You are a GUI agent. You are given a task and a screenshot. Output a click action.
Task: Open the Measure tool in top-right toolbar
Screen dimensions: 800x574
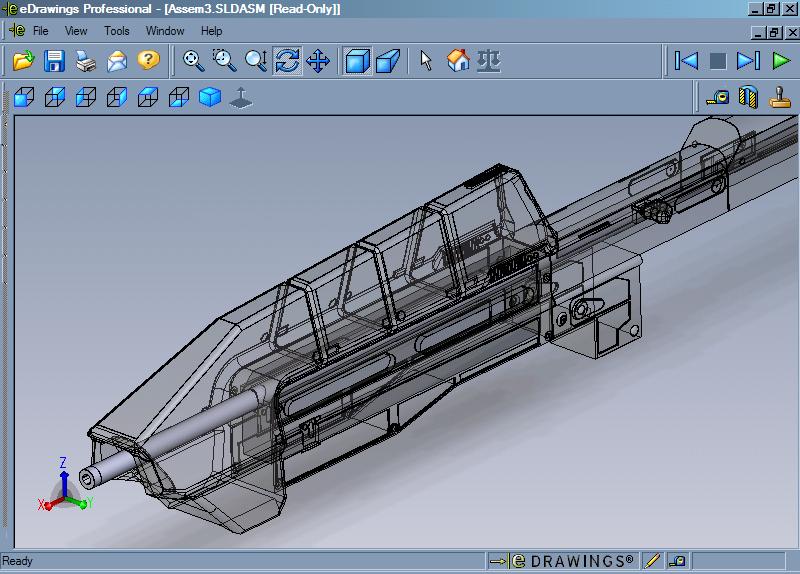pos(717,97)
